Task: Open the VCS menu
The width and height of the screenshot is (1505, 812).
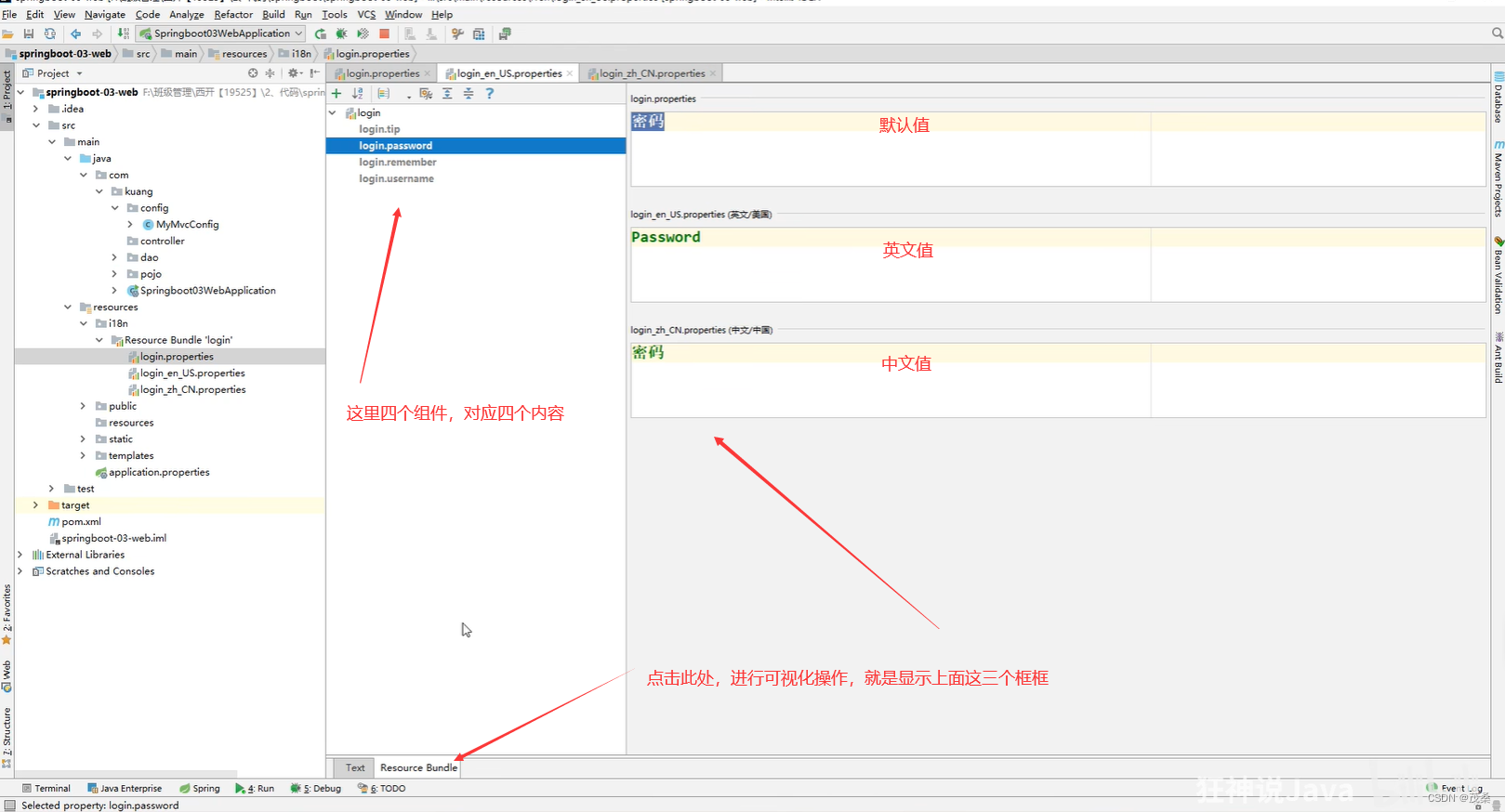Action: pos(366,15)
